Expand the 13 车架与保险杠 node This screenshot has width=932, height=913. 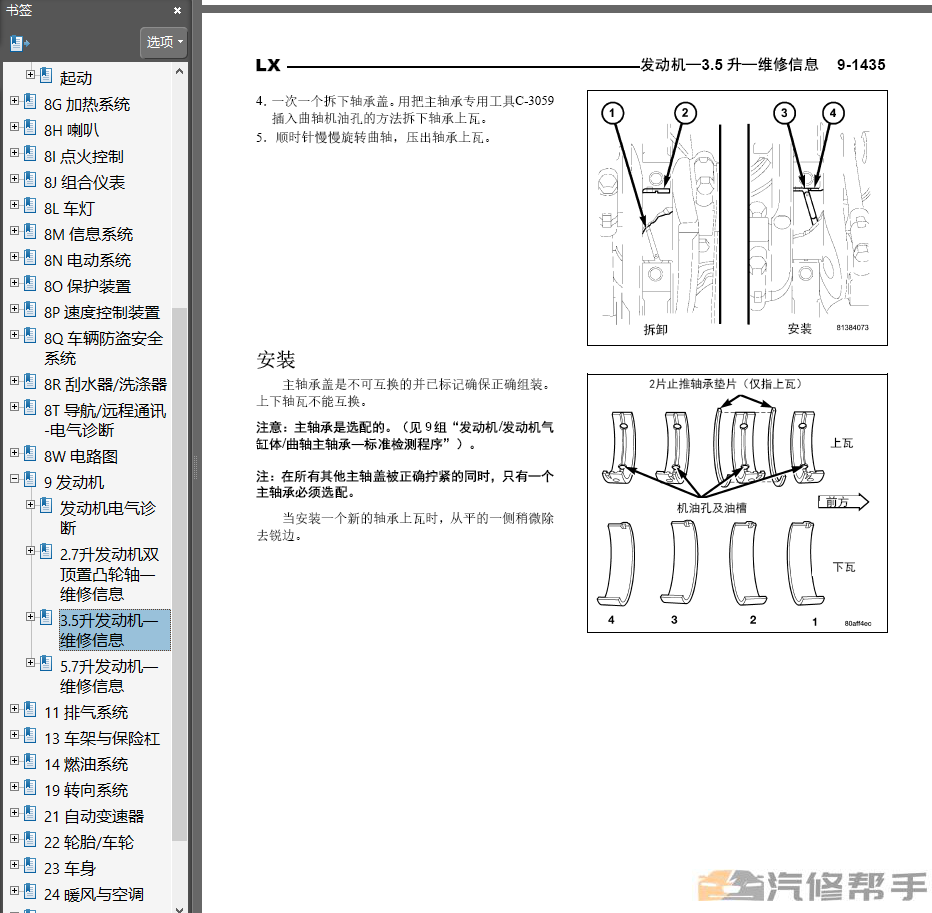tap(14, 735)
